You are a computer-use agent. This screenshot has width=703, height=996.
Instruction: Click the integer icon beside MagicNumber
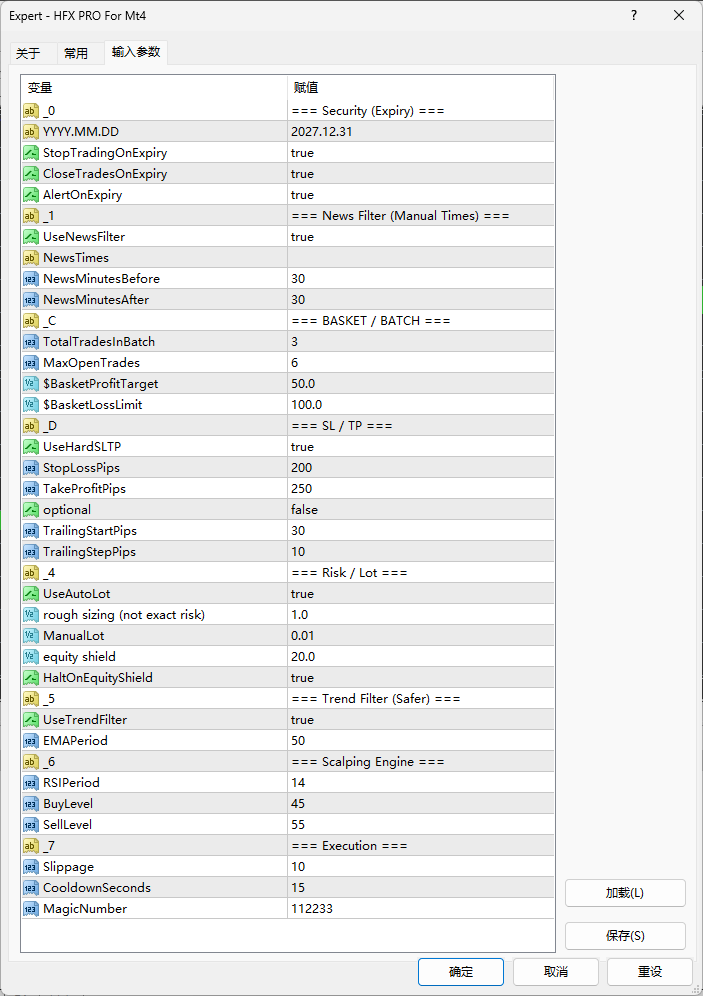(31, 909)
